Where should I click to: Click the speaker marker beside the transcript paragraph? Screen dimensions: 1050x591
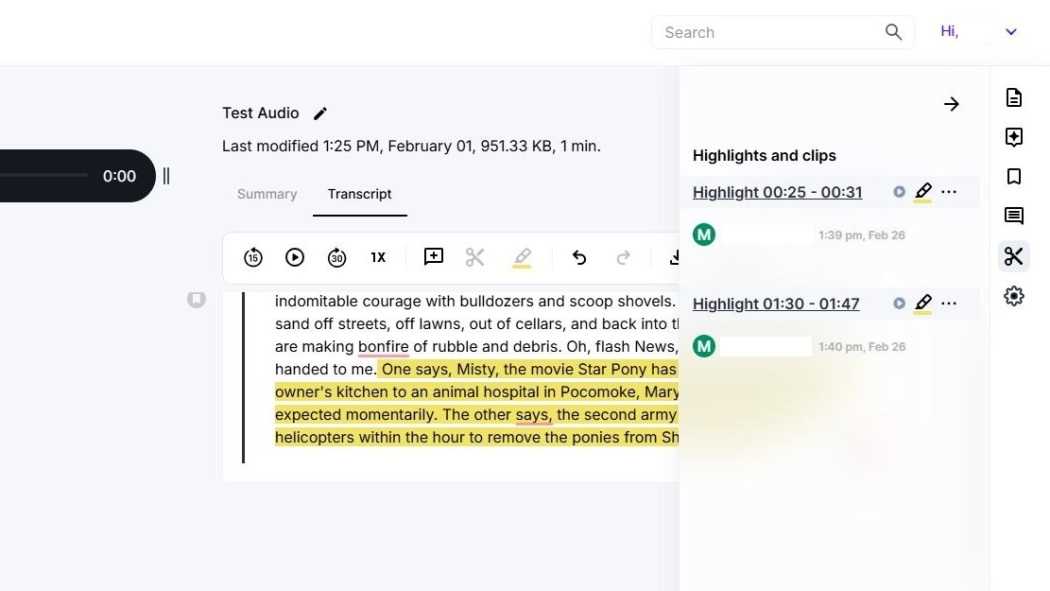pyautogui.click(x=196, y=299)
